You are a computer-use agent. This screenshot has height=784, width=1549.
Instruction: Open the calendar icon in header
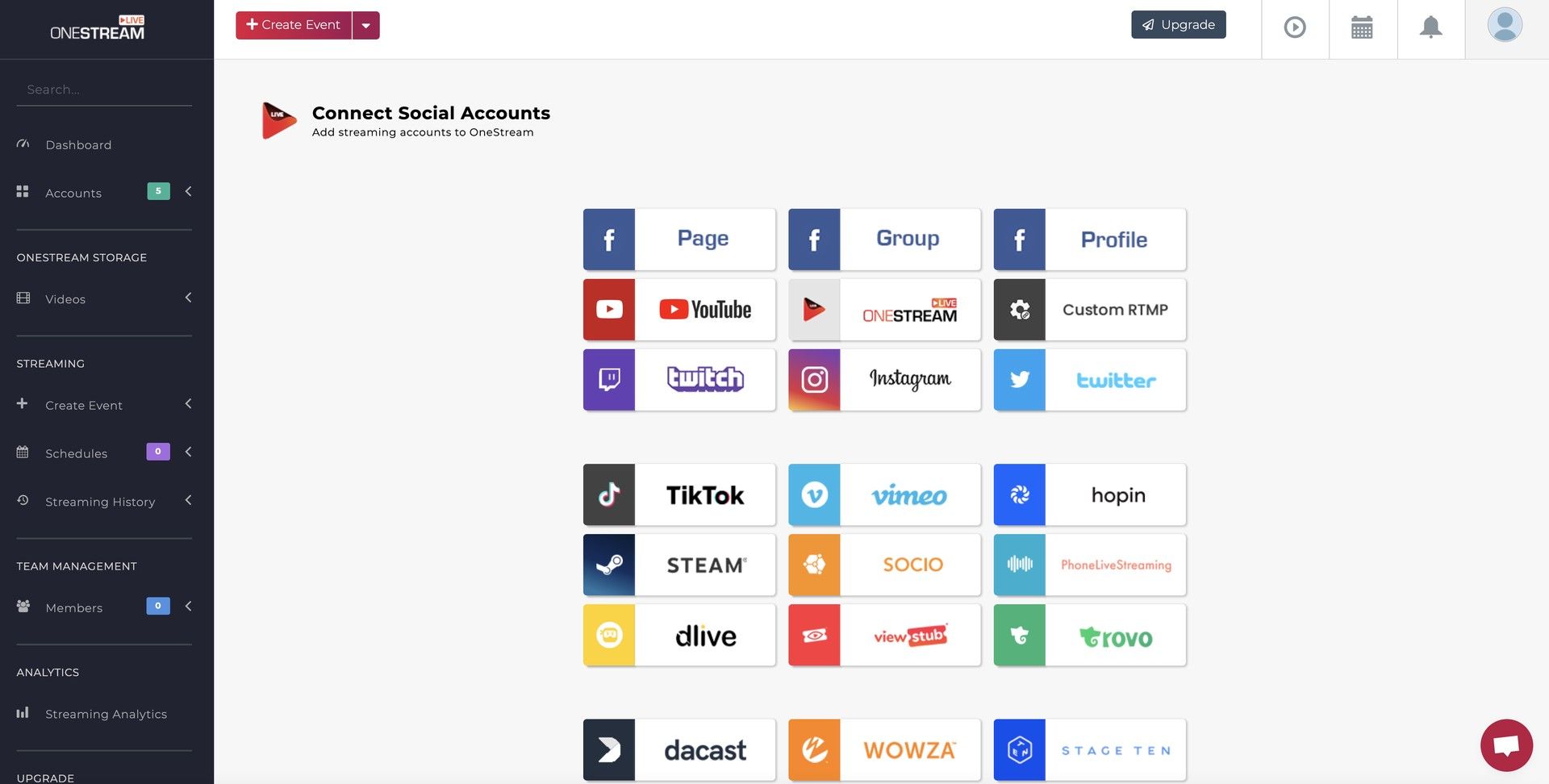[1362, 27]
